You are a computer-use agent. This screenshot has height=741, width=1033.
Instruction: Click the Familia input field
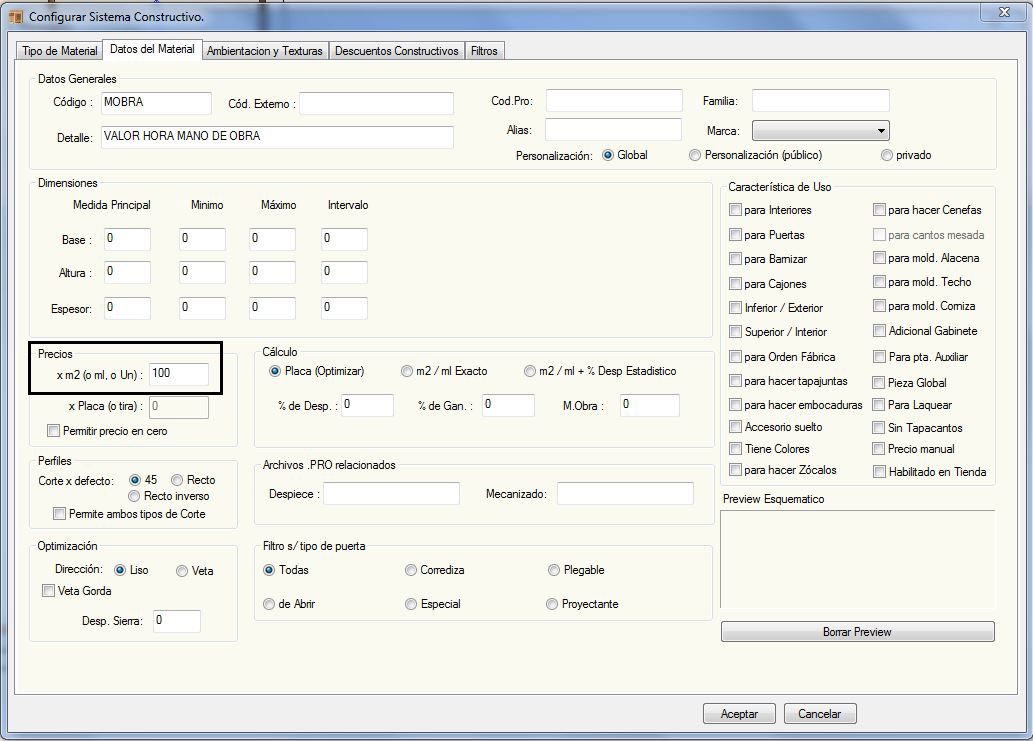pyautogui.click(x=821, y=101)
